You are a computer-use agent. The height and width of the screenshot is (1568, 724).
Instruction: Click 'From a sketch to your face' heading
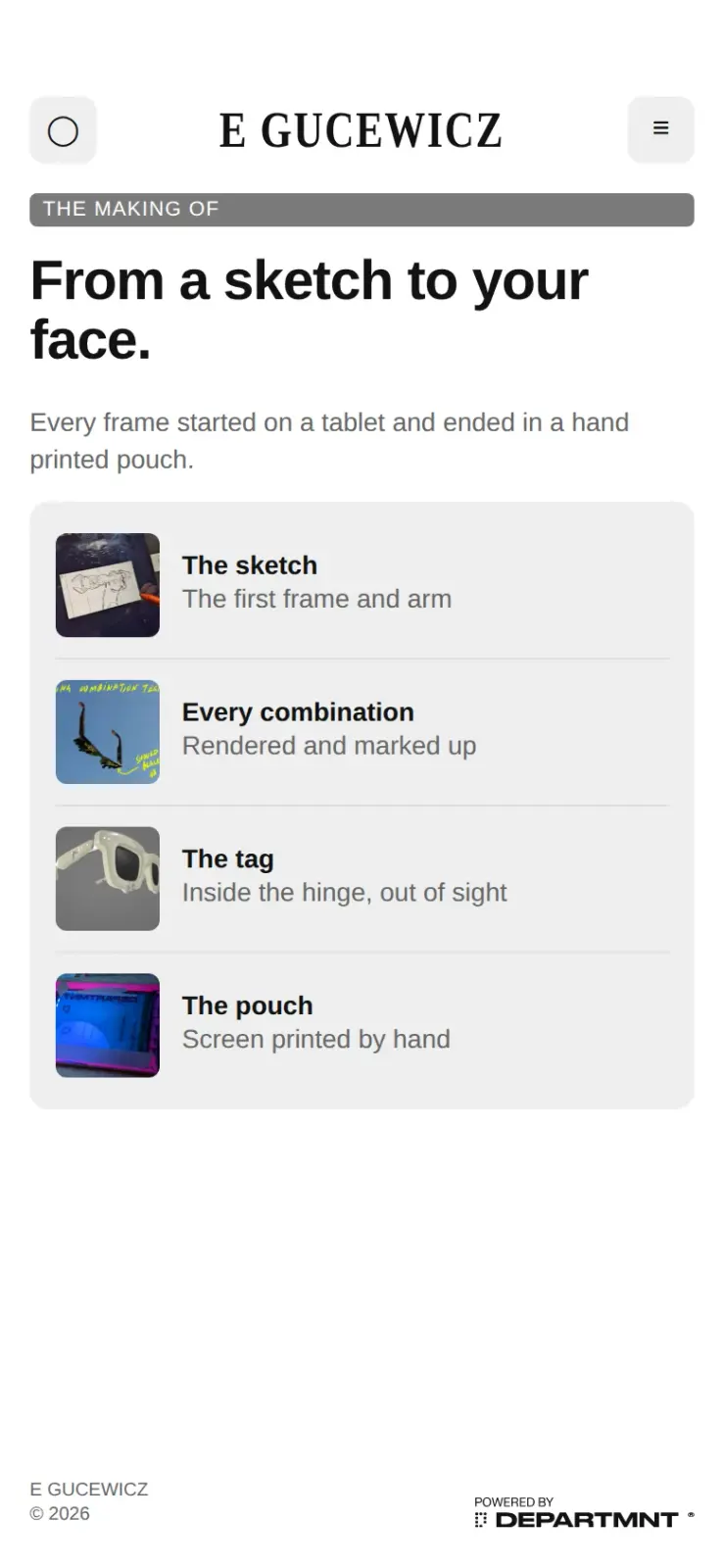coord(310,310)
